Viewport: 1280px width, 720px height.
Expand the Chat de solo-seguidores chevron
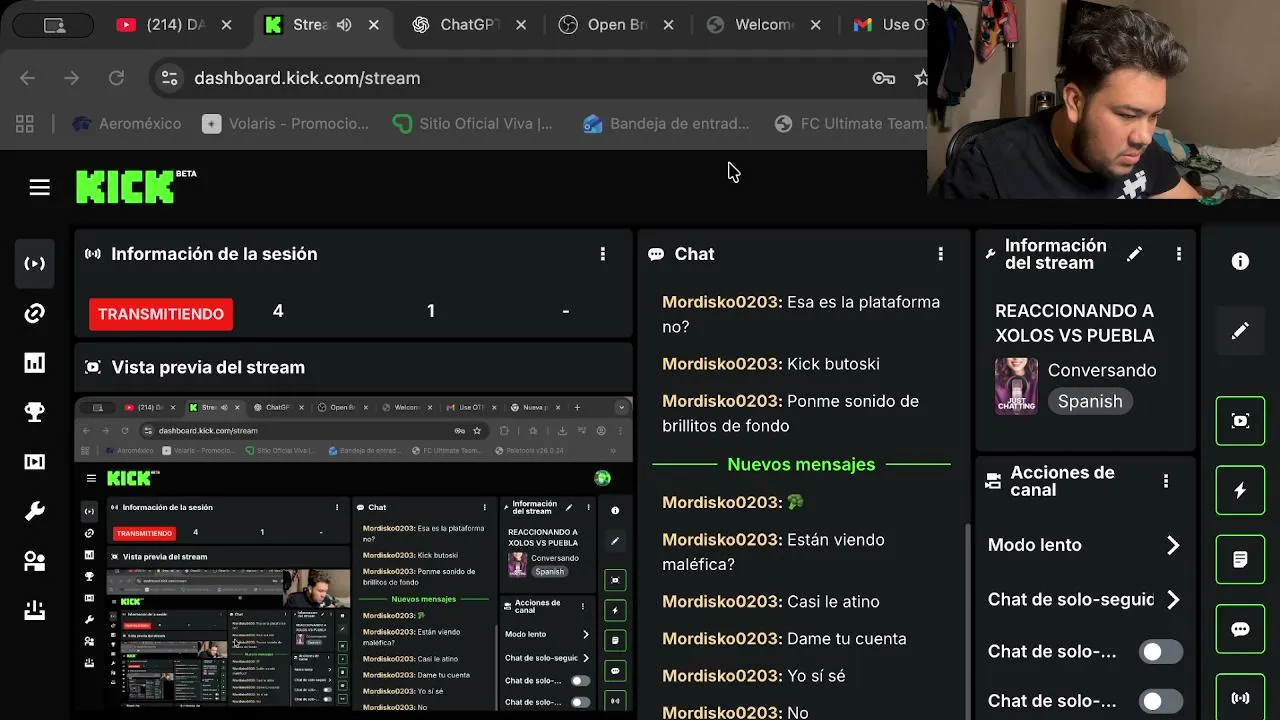(1173, 600)
